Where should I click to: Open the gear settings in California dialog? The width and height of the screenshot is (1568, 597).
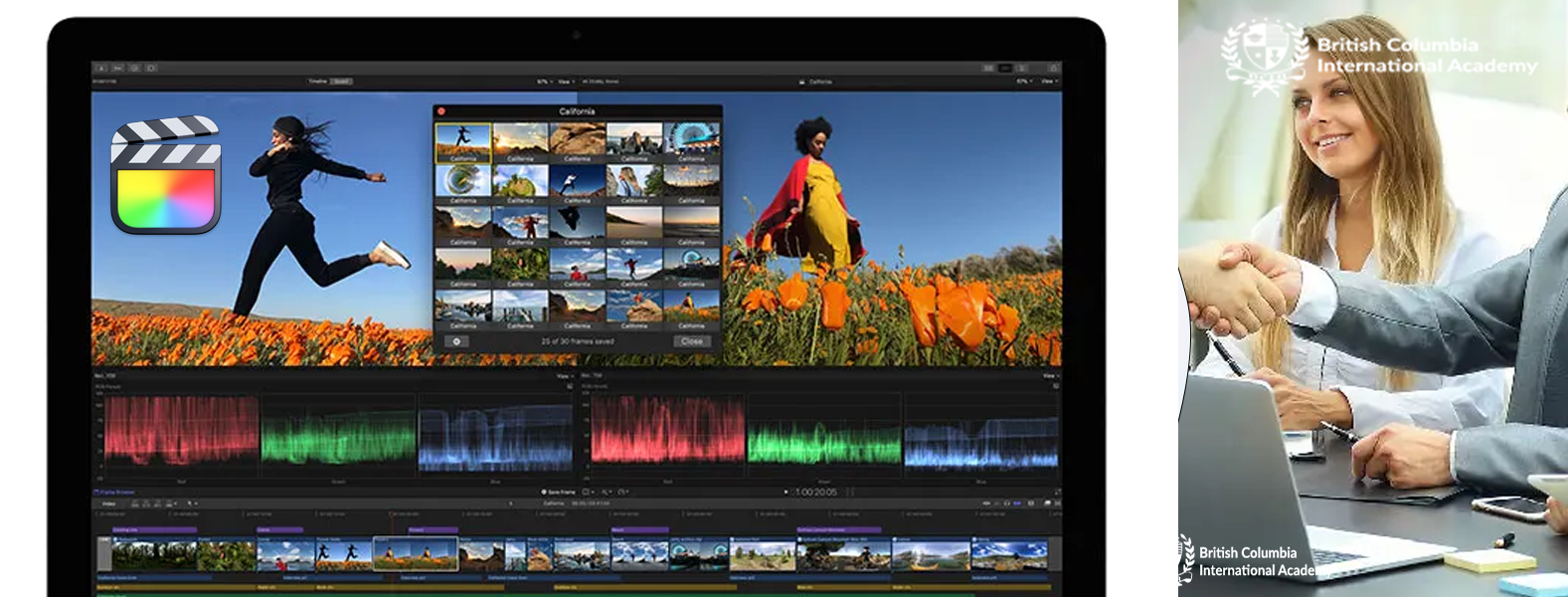pyautogui.click(x=457, y=341)
